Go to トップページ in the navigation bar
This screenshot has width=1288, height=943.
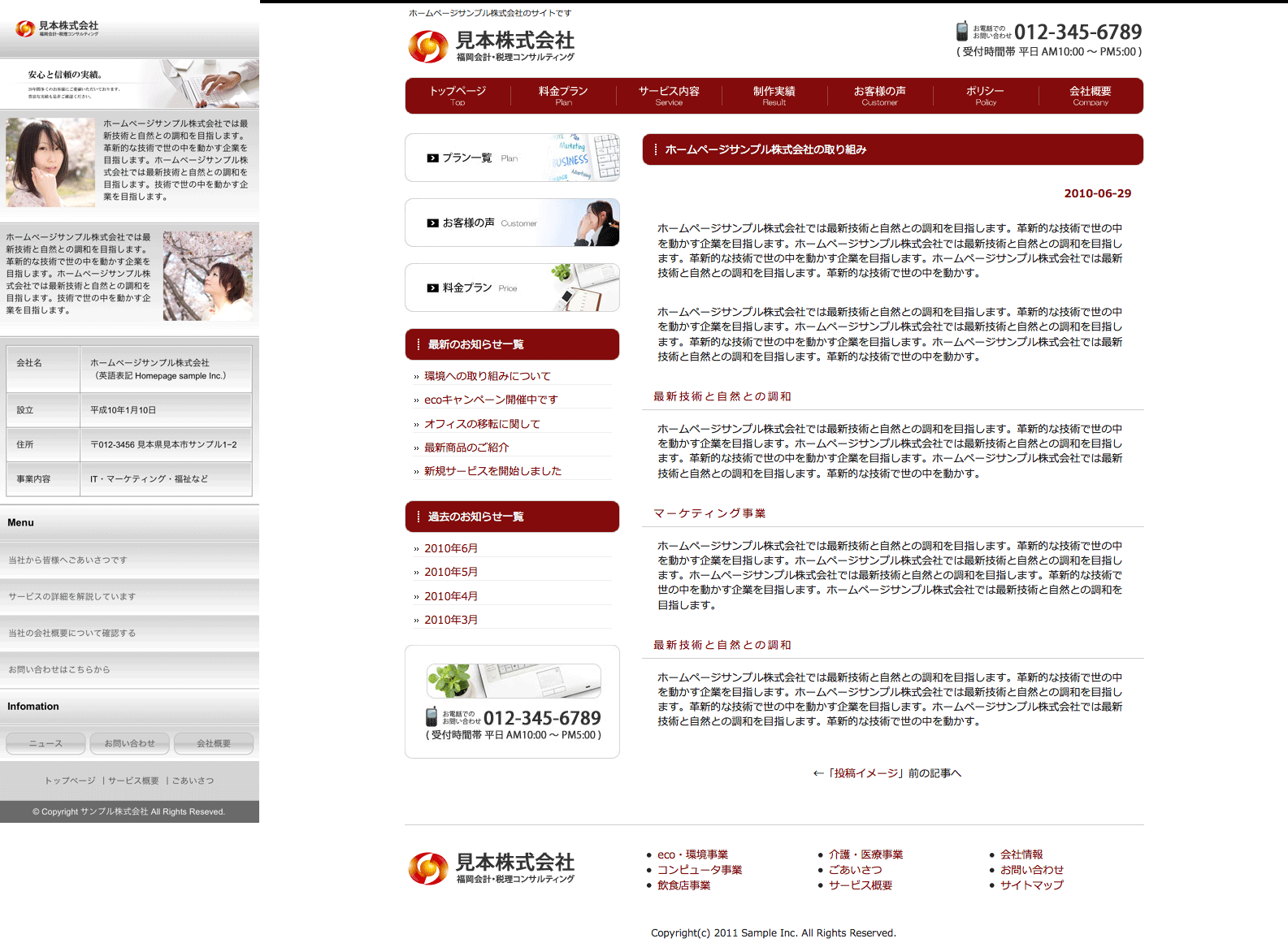pyautogui.click(x=458, y=96)
